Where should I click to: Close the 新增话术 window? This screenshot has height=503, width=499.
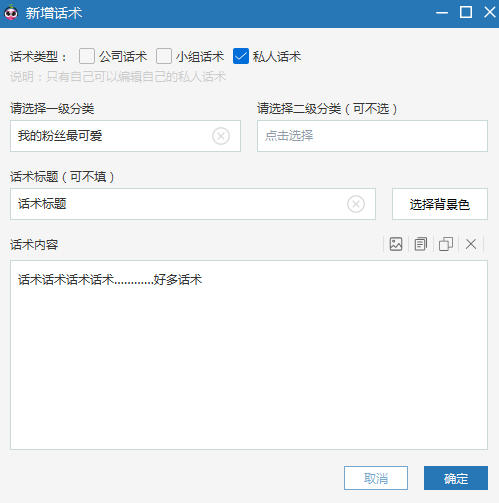click(489, 12)
